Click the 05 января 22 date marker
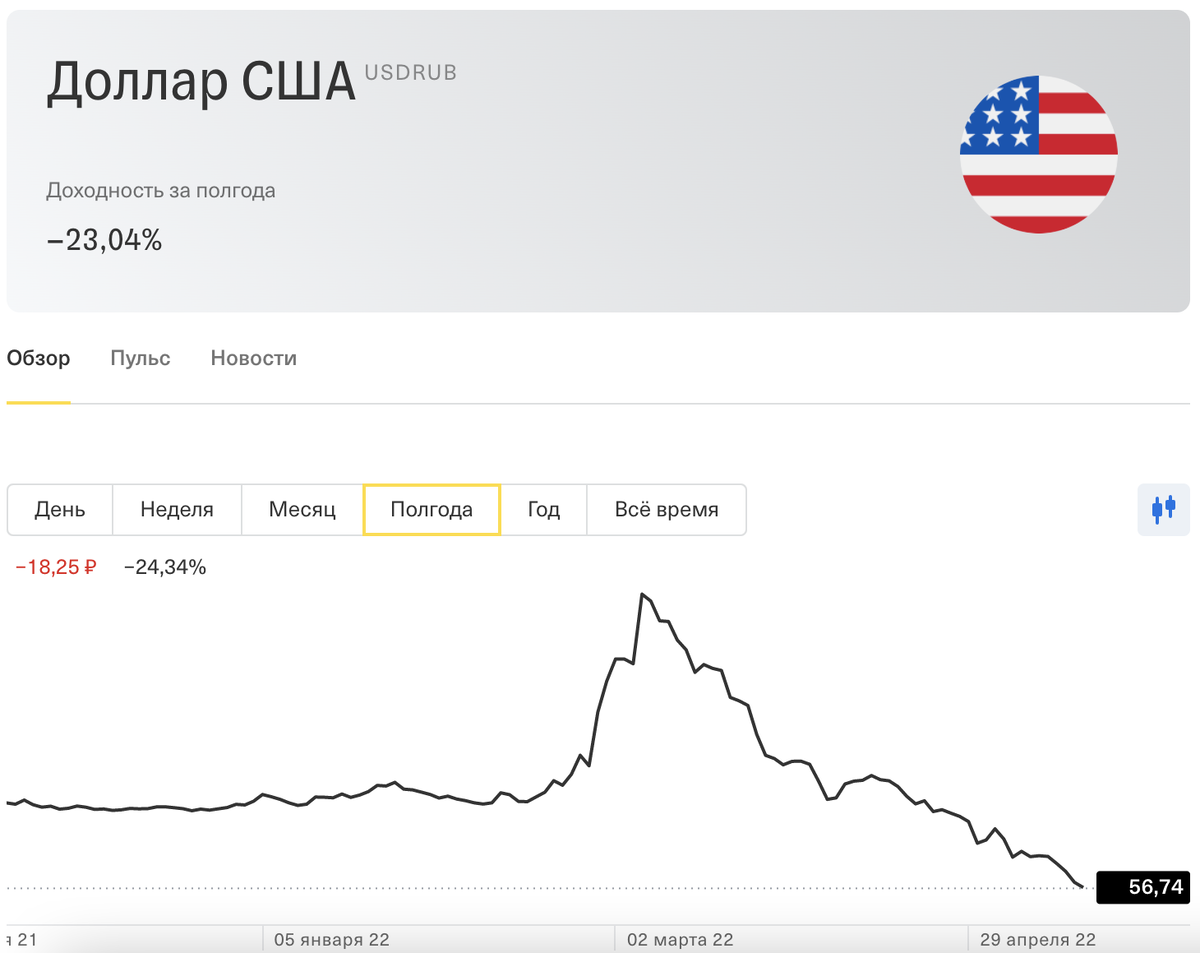 (331, 940)
